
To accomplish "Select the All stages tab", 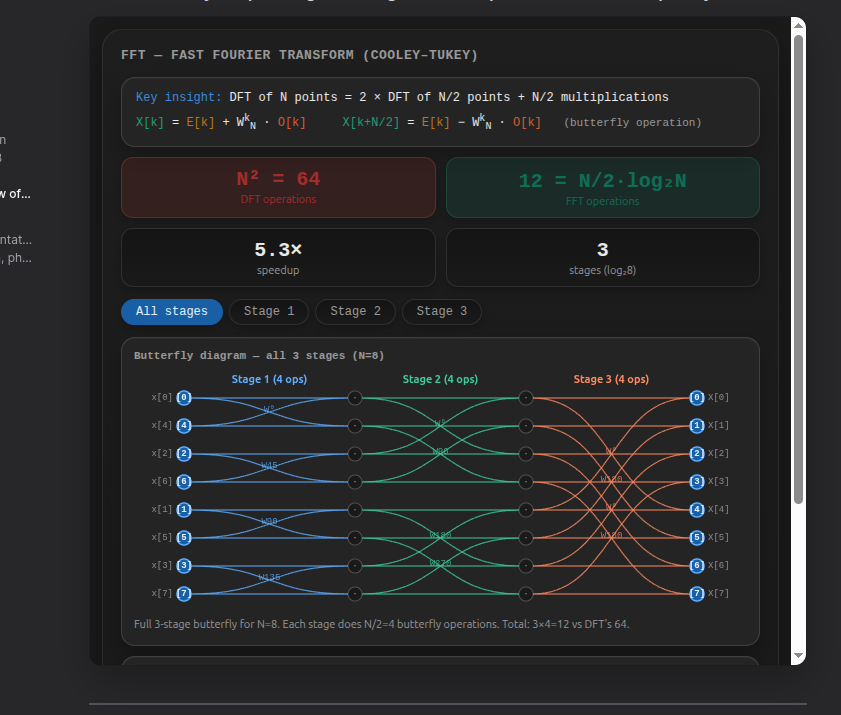I will click(x=172, y=312).
